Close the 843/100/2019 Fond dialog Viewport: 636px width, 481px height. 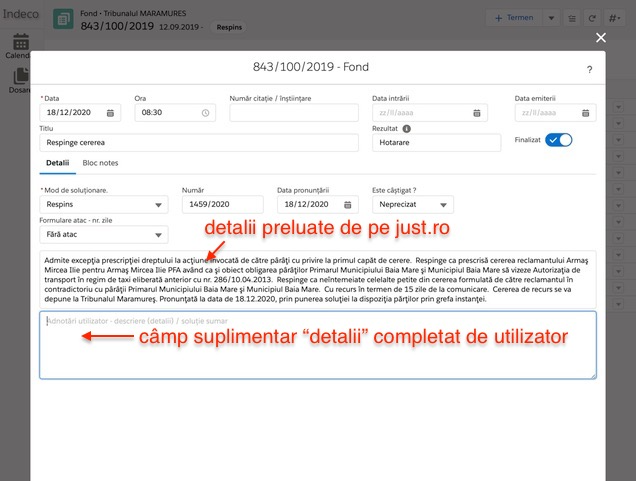click(601, 37)
